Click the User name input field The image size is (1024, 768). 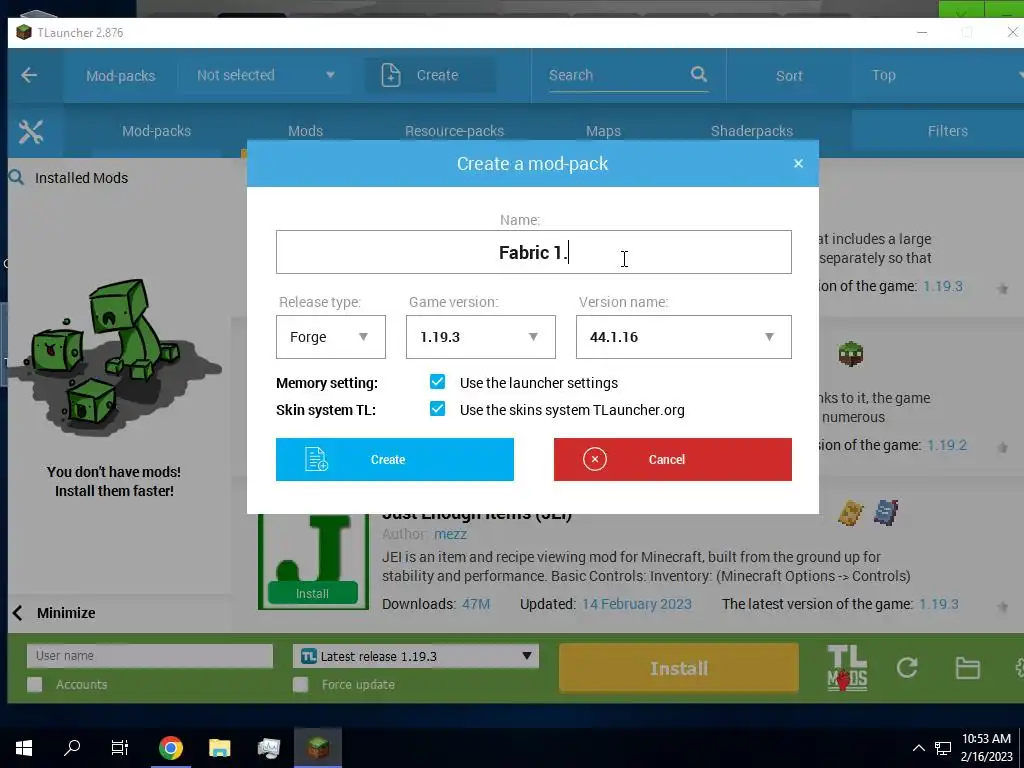click(150, 656)
